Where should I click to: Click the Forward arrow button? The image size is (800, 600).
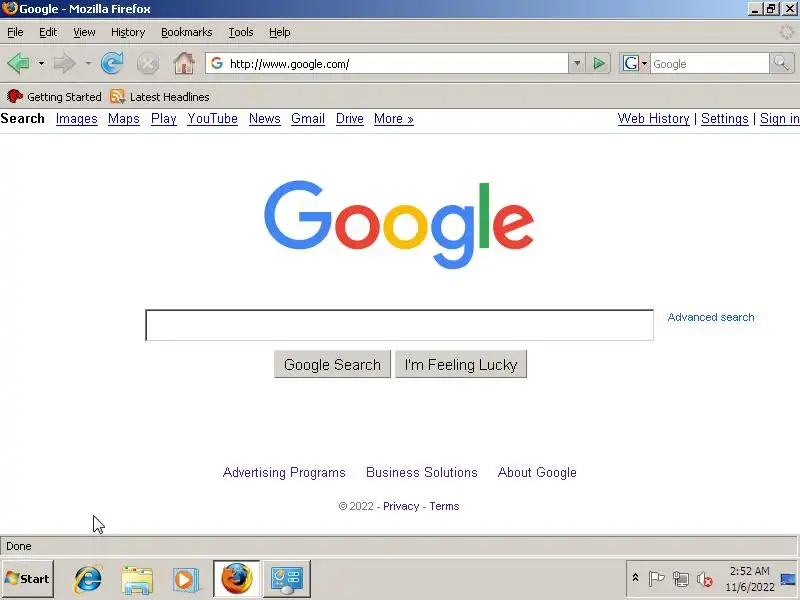tap(64, 64)
